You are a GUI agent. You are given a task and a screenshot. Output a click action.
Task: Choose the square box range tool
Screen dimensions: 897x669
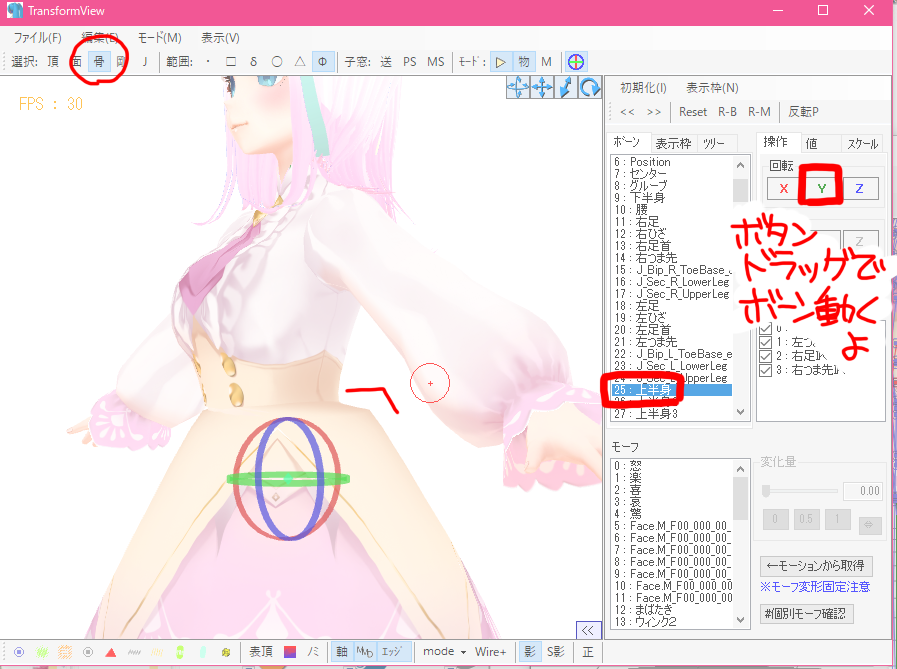(231, 62)
